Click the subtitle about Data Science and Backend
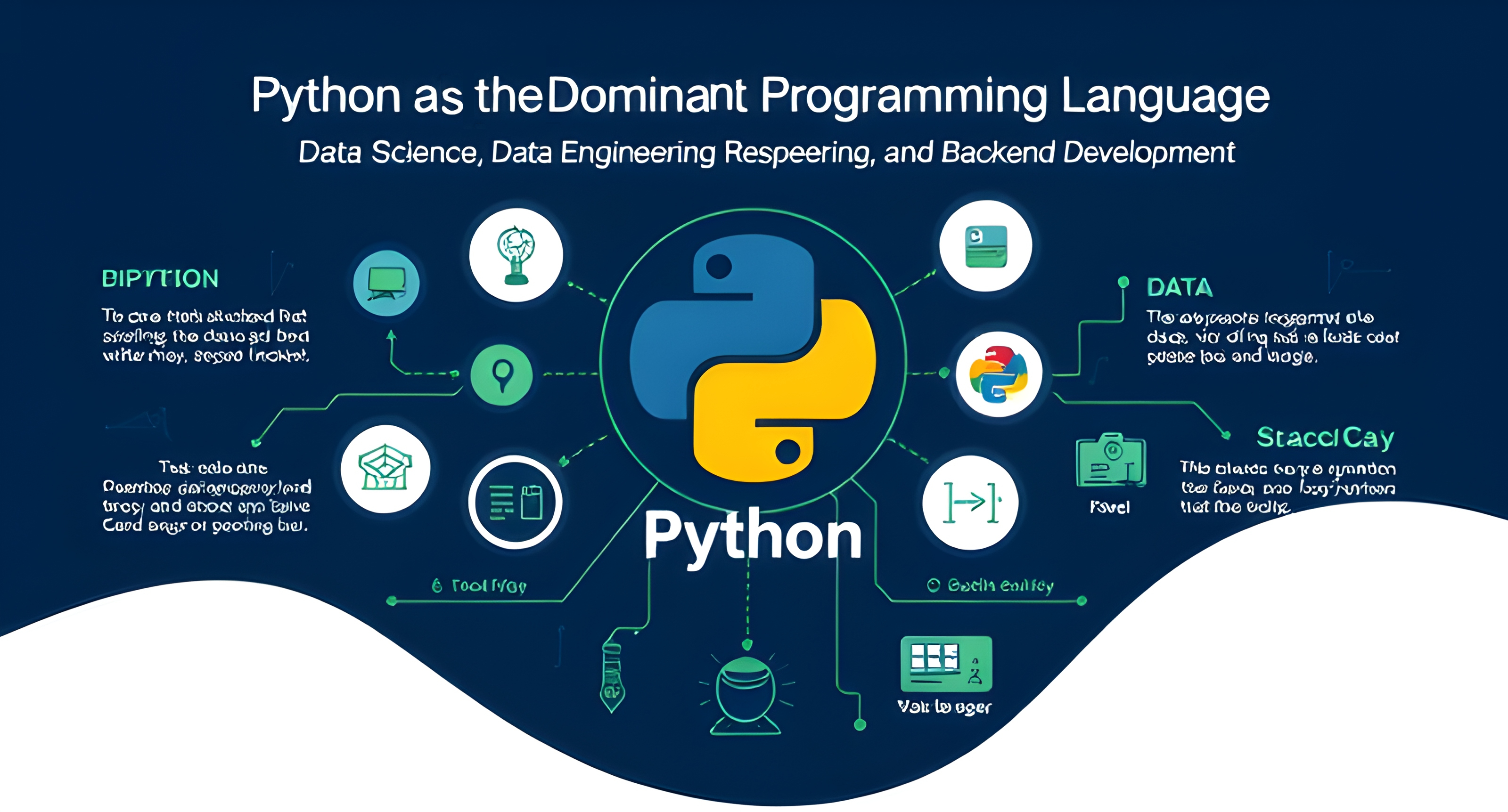This screenshot has width=1508, height=812. pos(766,153)
